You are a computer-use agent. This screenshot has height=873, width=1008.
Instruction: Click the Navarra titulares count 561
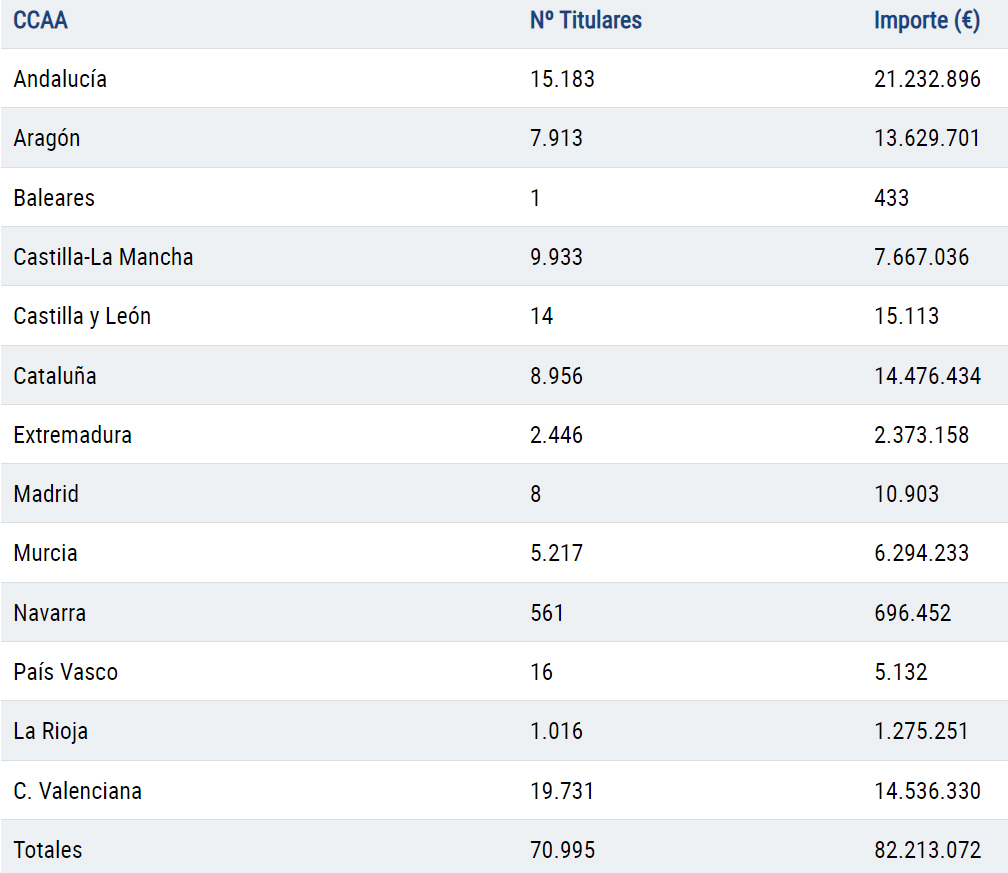coord(547,613)
